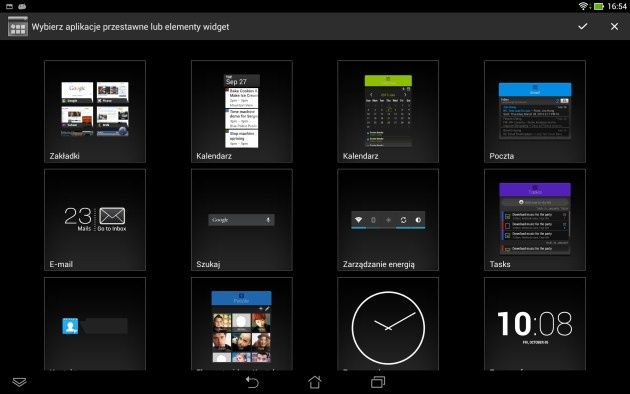Select the E-mail counter widget
The width and height of the screenshot is (630, 394).
click(95, 220)
